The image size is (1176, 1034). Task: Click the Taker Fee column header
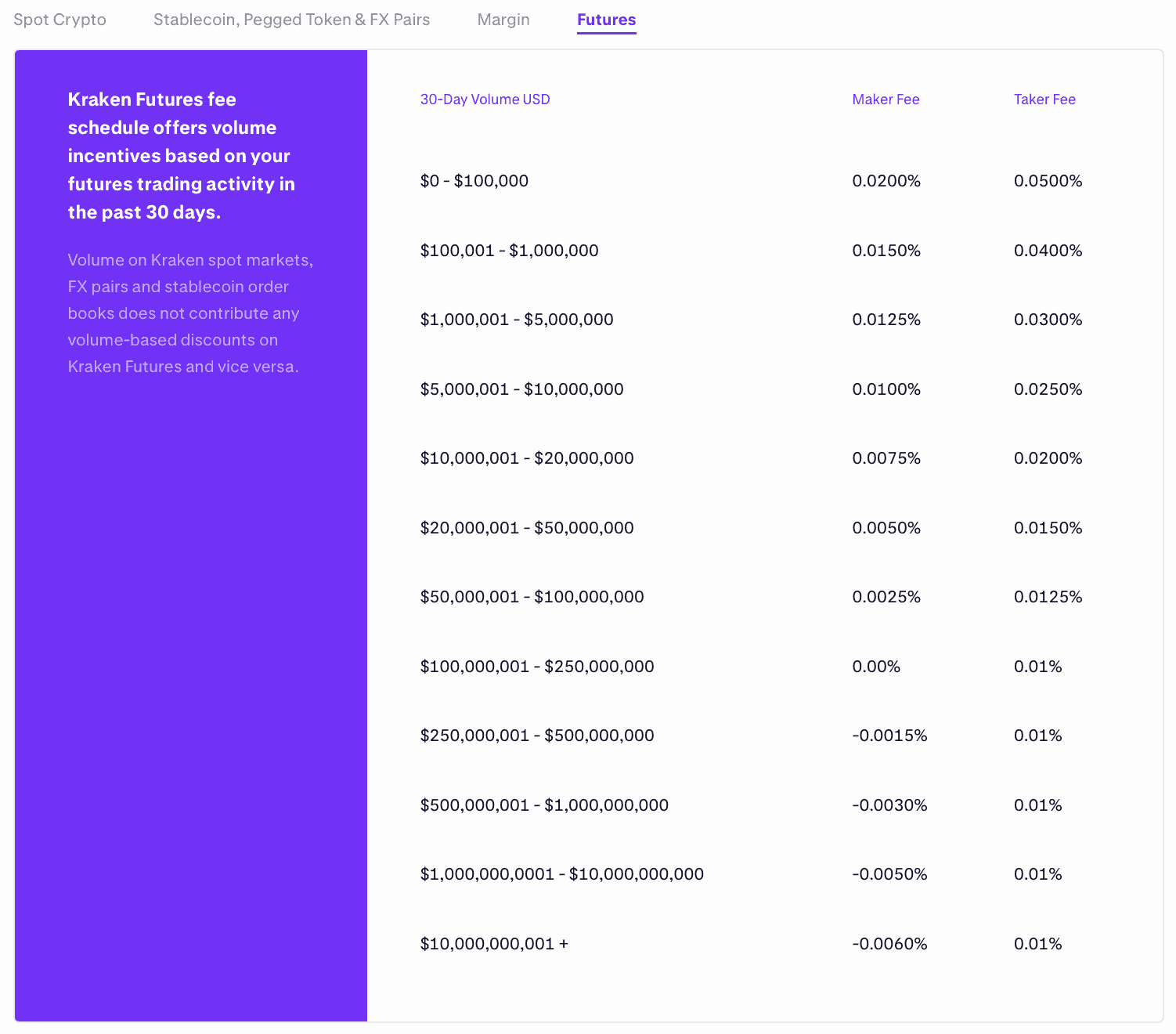[x=1044, y=99]
